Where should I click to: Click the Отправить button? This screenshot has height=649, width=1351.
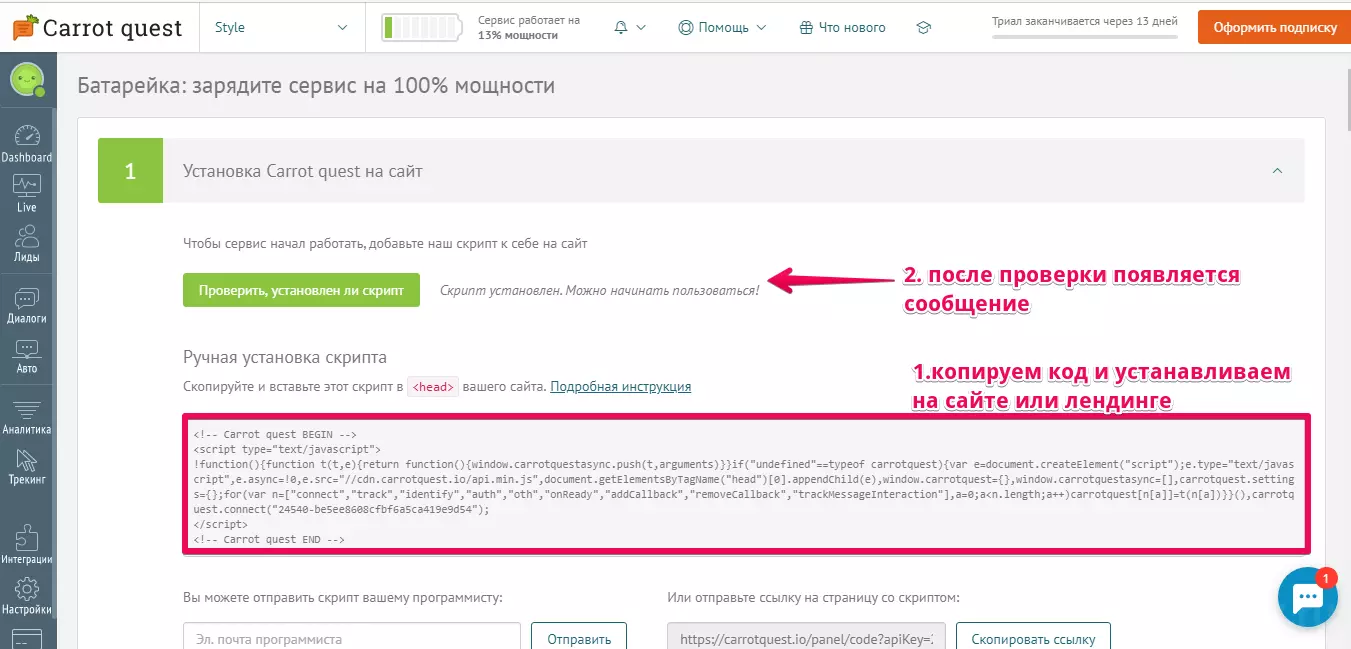(x=578, y=639)
